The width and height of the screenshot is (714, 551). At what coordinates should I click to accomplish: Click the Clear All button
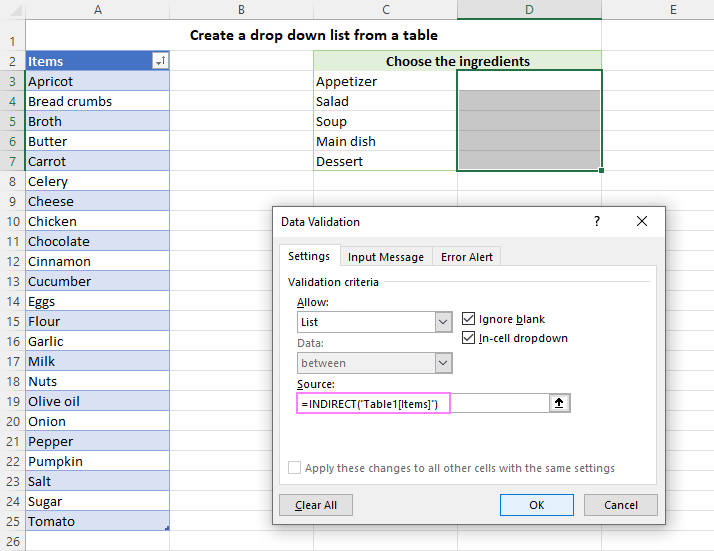pyautogui.click(x=316, y=505)
